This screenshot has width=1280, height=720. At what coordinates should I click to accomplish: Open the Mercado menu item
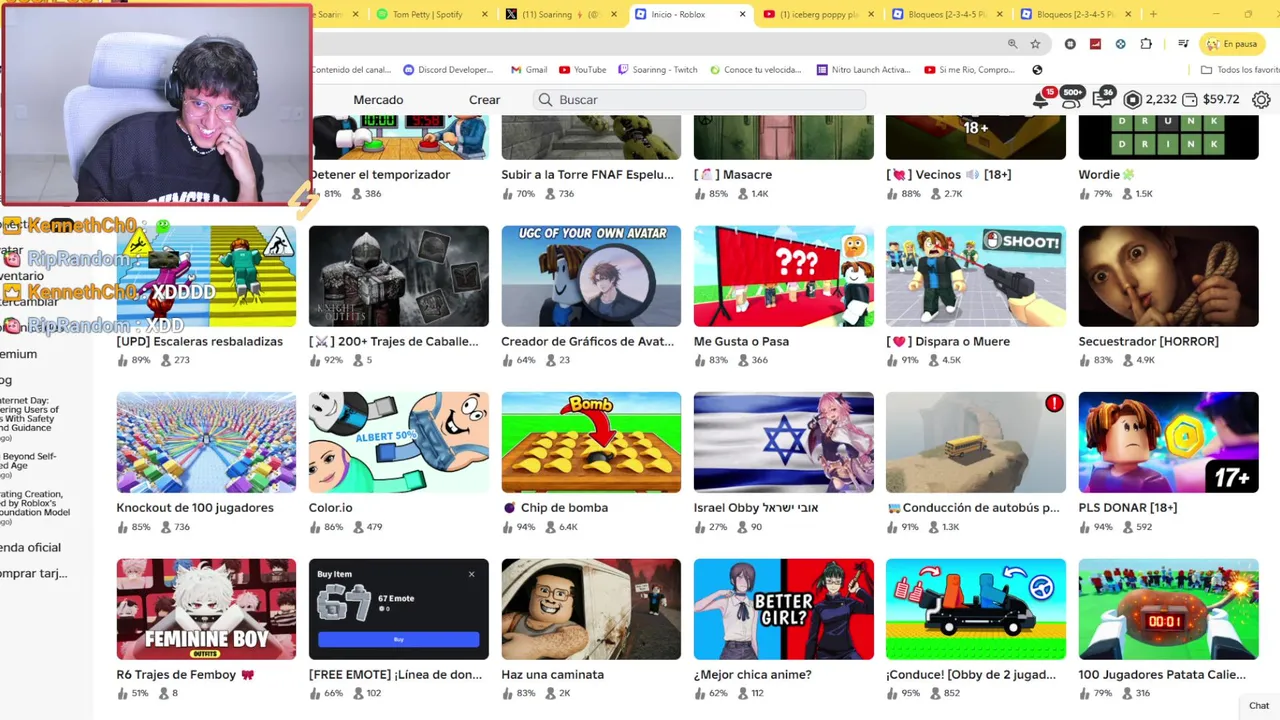[x=378, y=100]
